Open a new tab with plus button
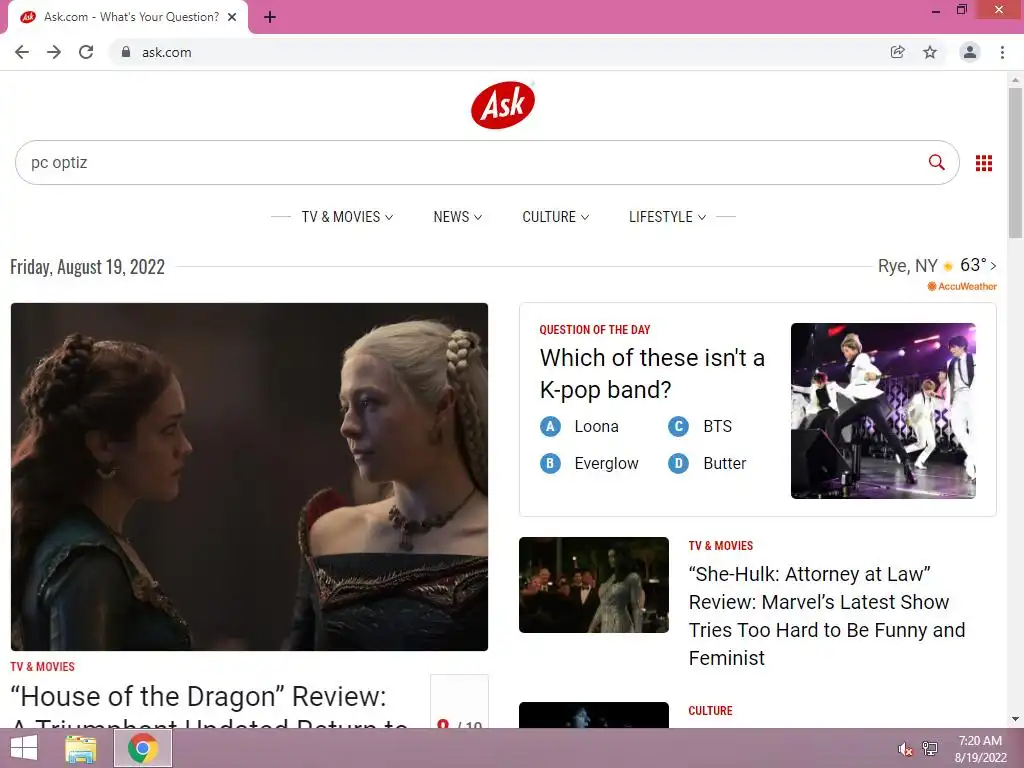Viewport: 1024px width, 768px height. (270, 18)
